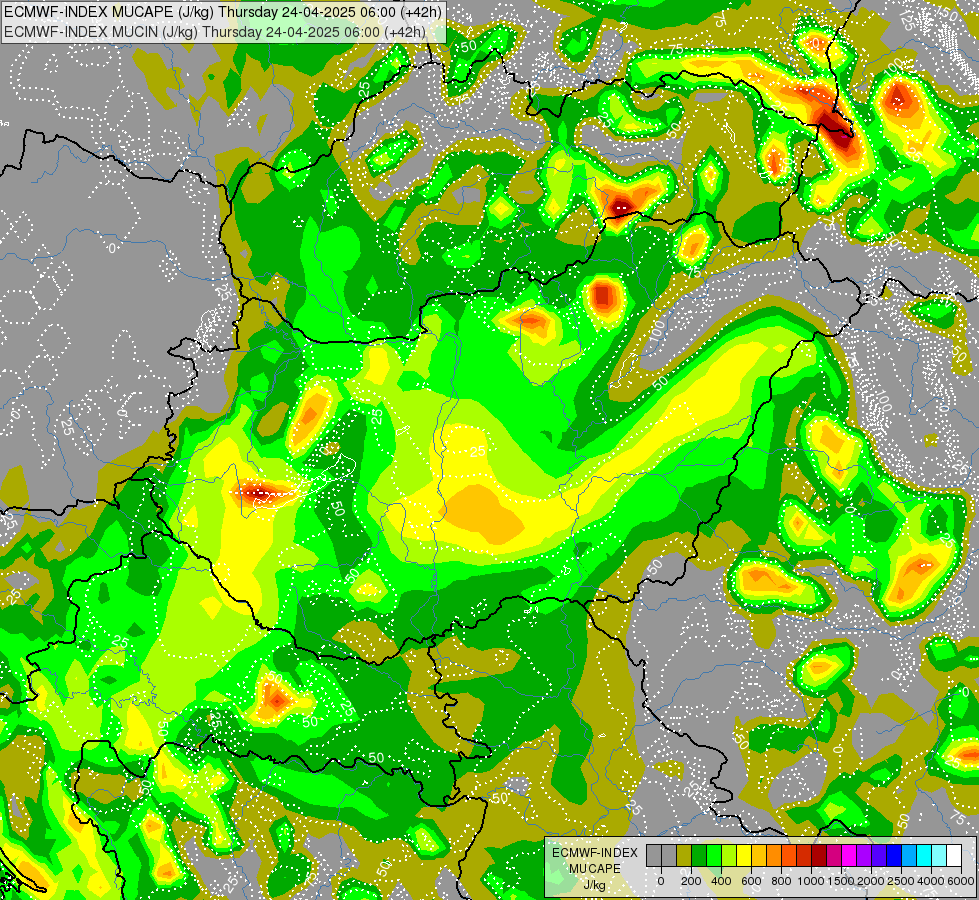This screenshot has width=979, height=900.
Task: Select the olive legend swatch
Action: pyautogui.click(x=684, y=855)
